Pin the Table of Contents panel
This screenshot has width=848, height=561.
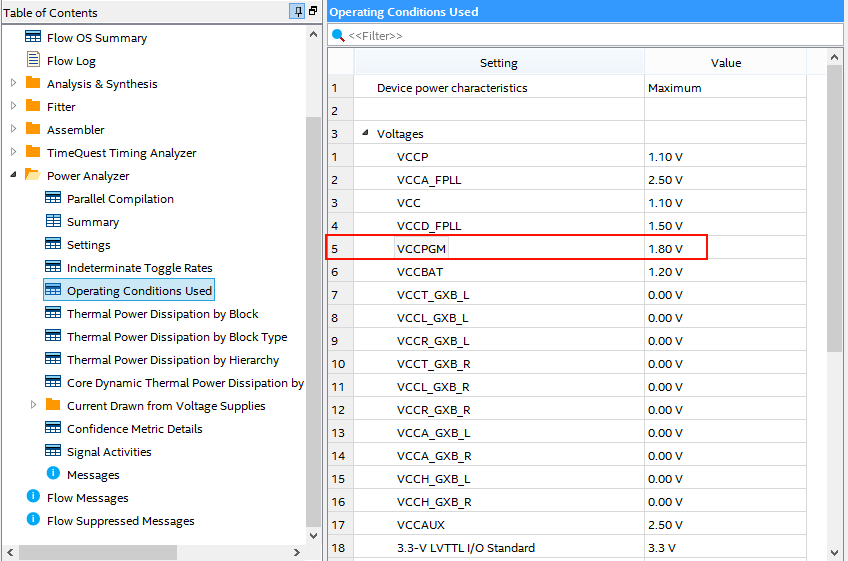point(297,12)
